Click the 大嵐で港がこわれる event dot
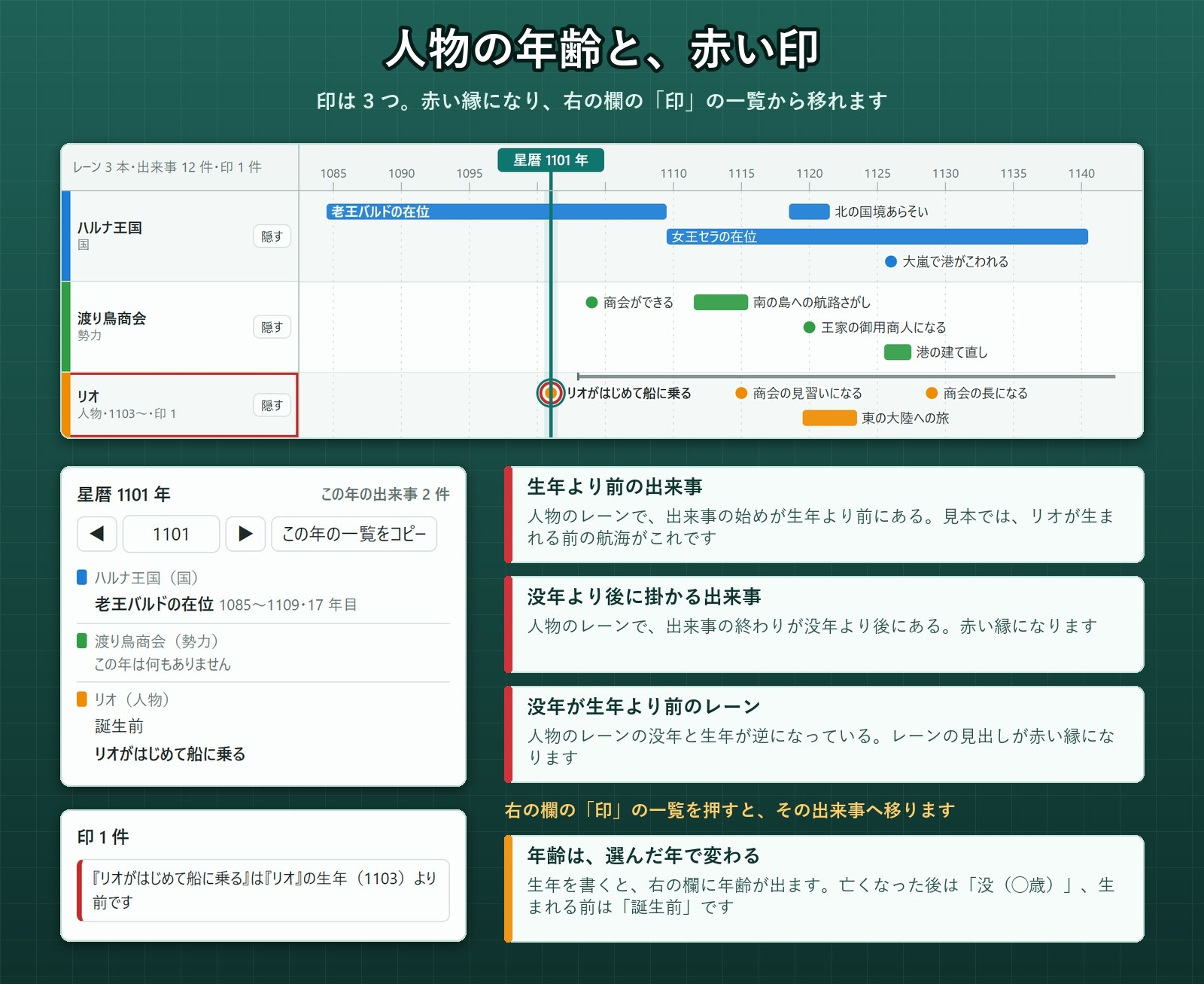 point(891,261)
